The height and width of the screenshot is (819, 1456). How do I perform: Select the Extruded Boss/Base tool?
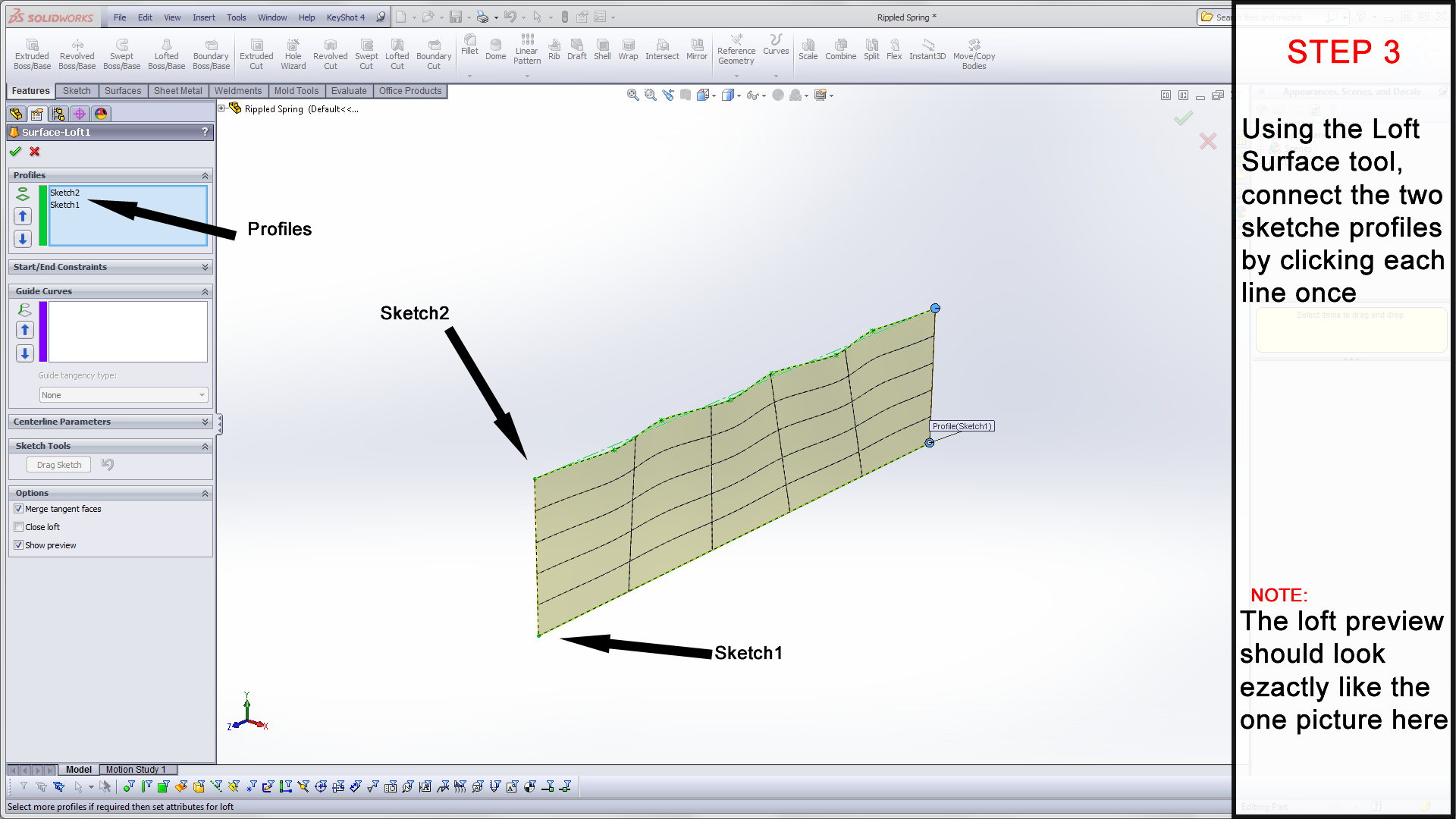coord(32,52)
